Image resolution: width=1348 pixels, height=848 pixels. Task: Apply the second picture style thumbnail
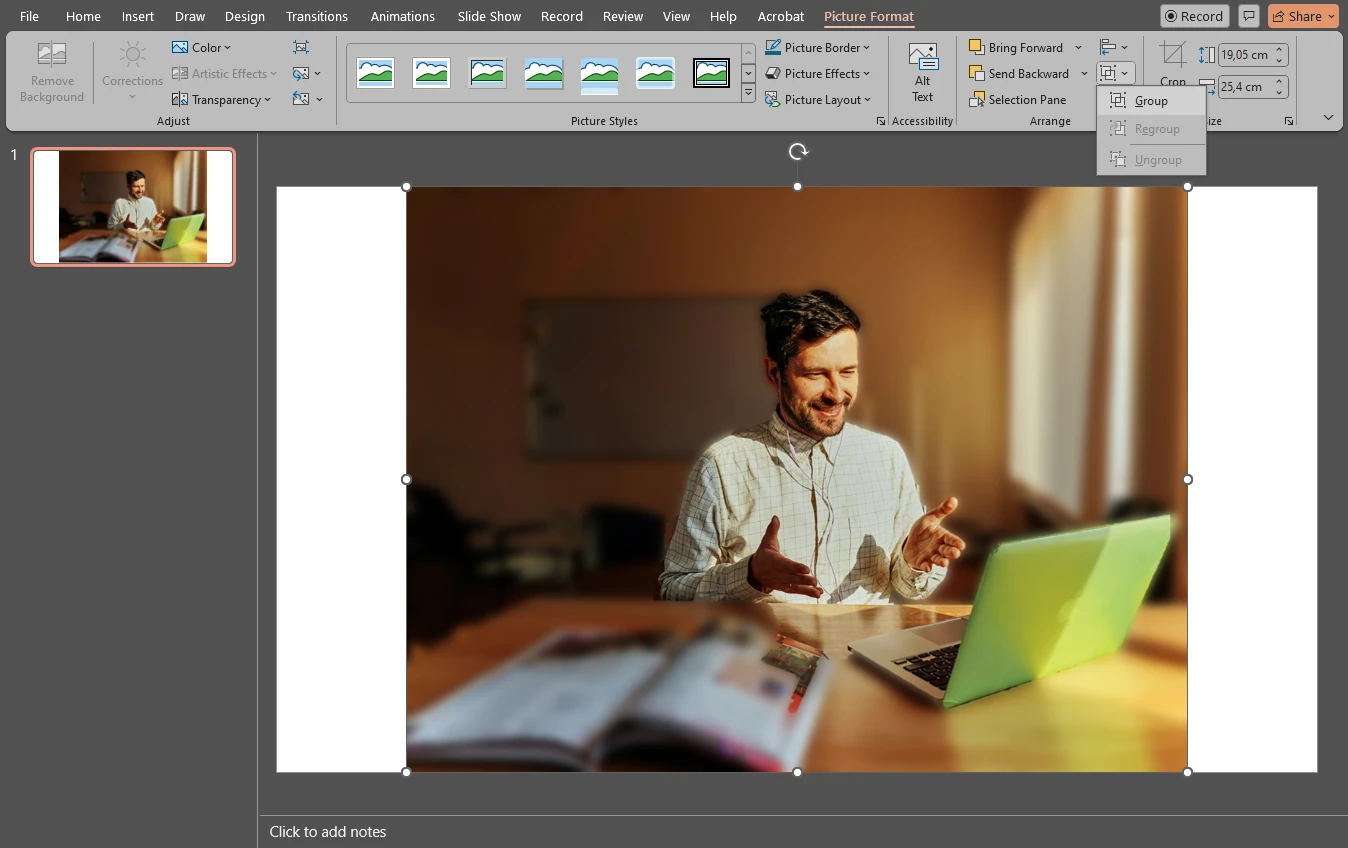point(431,72)
